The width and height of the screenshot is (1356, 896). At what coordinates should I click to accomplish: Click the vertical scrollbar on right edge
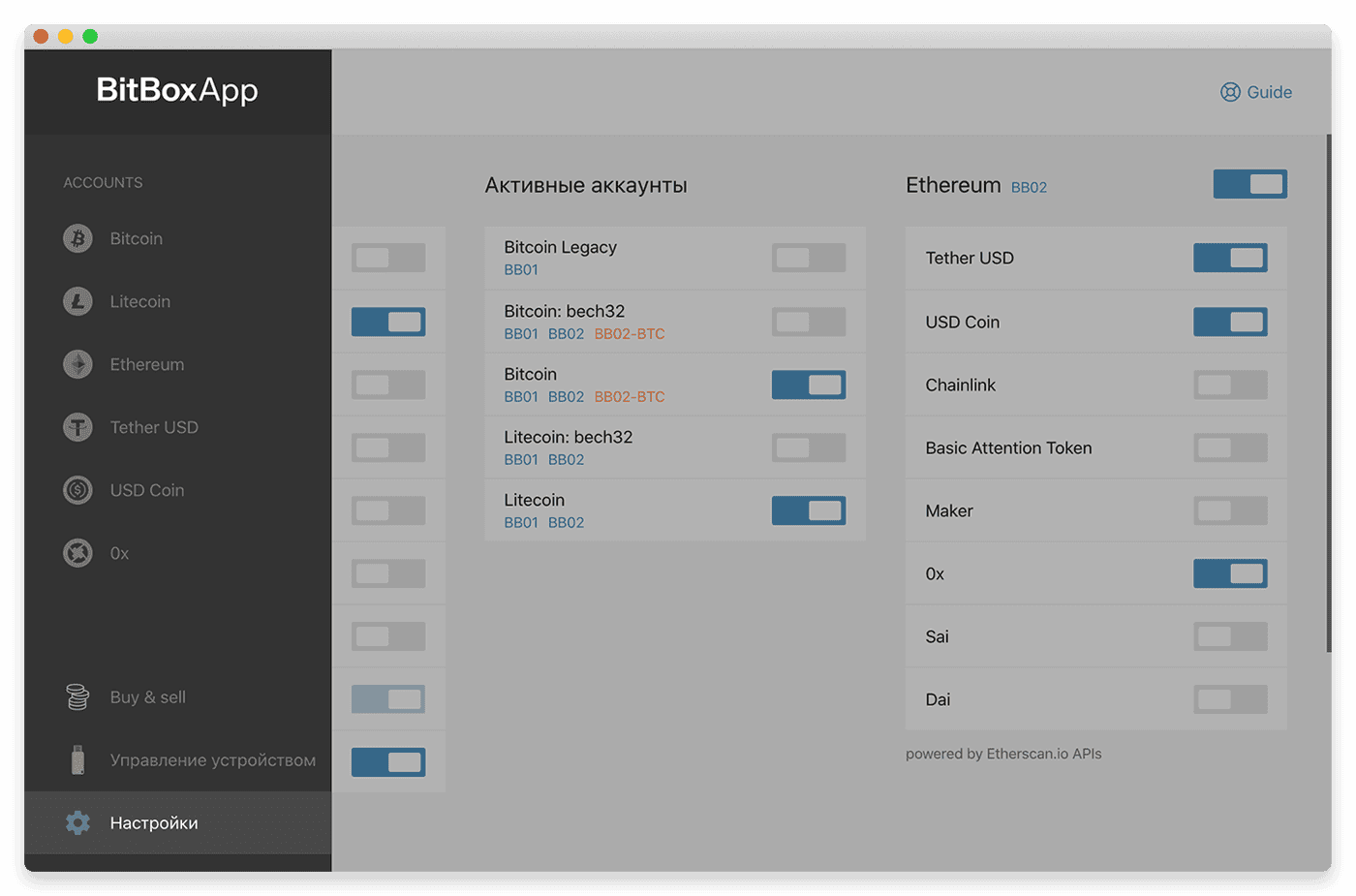point(1329,392)
